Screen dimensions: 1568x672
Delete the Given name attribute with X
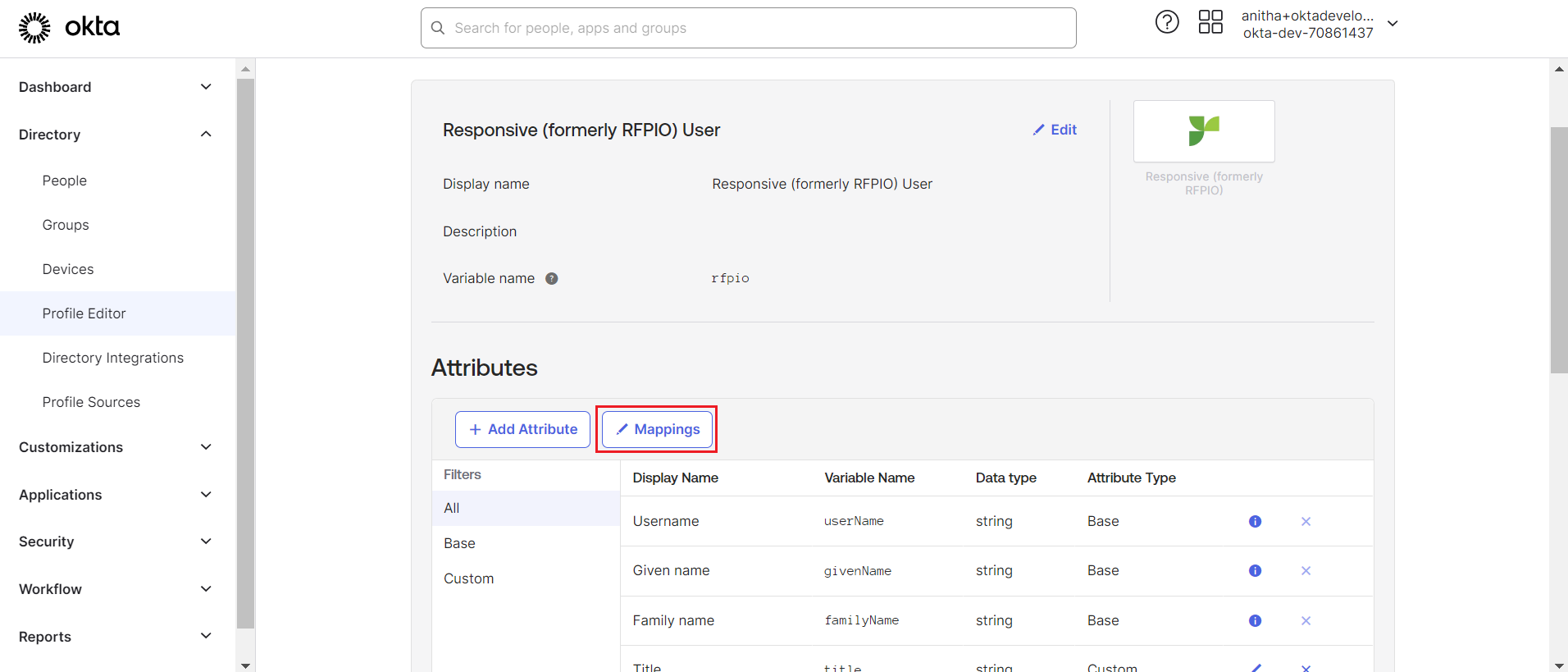tap(1306, 570)
